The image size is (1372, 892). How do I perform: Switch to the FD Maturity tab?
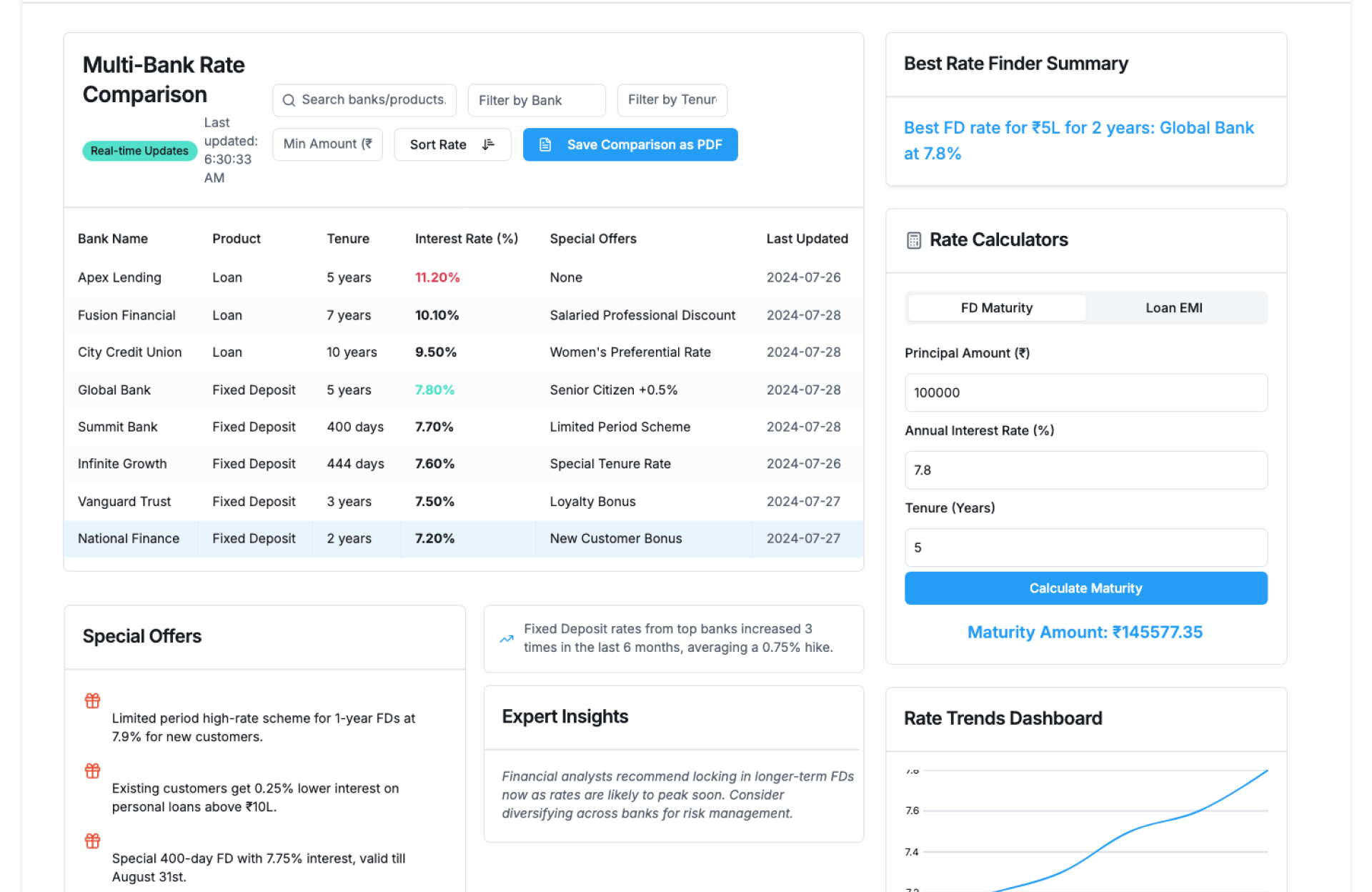[x=996, y=308]
